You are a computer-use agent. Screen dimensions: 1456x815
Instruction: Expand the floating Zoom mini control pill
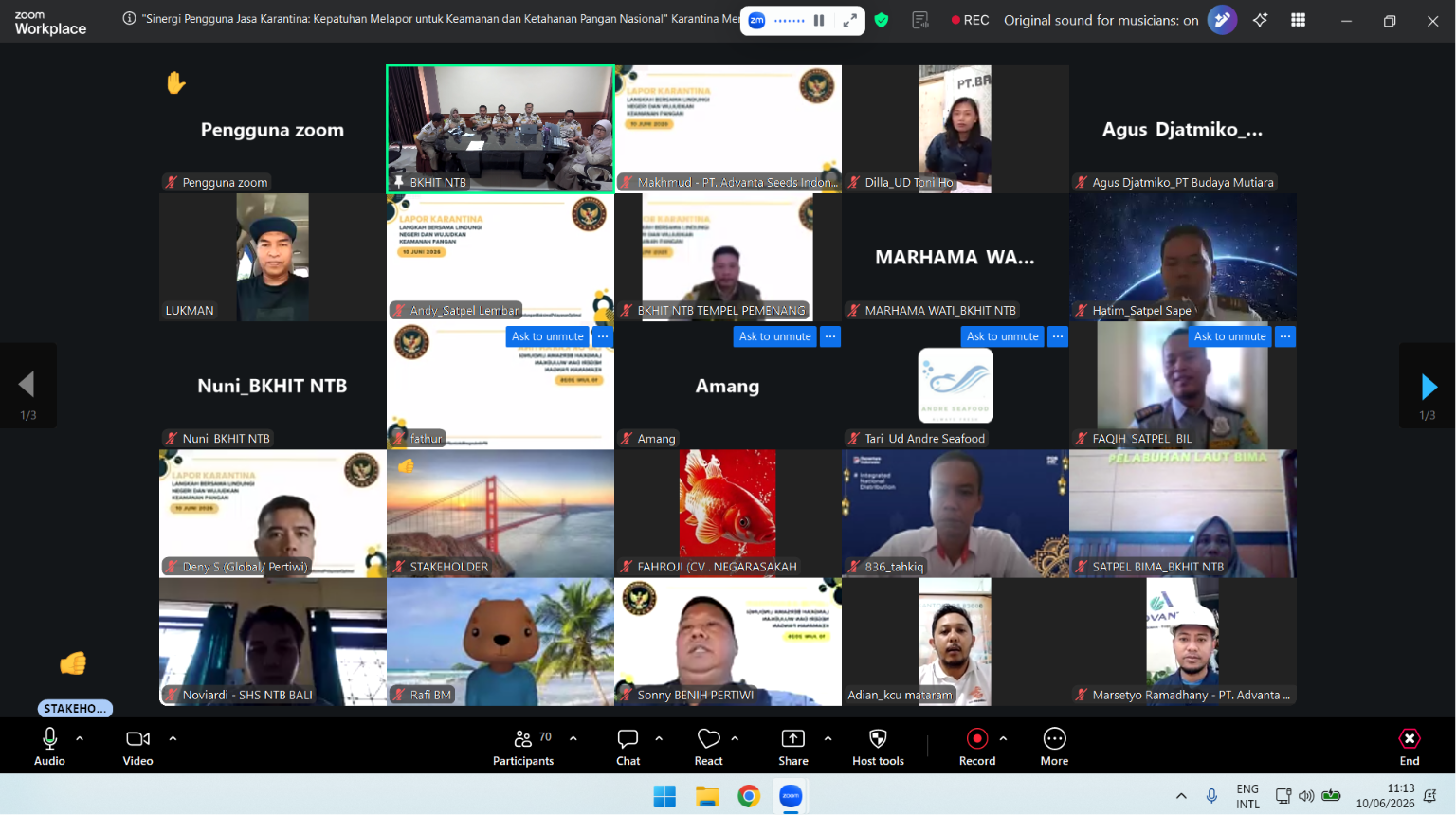click(x=850, y=20)
